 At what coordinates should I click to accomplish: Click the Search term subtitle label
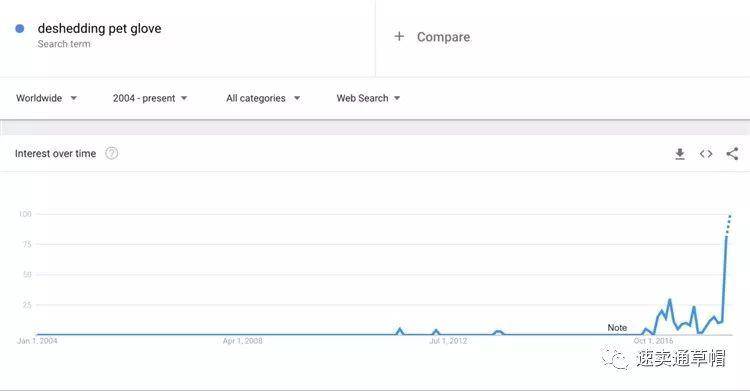[64, 44]
